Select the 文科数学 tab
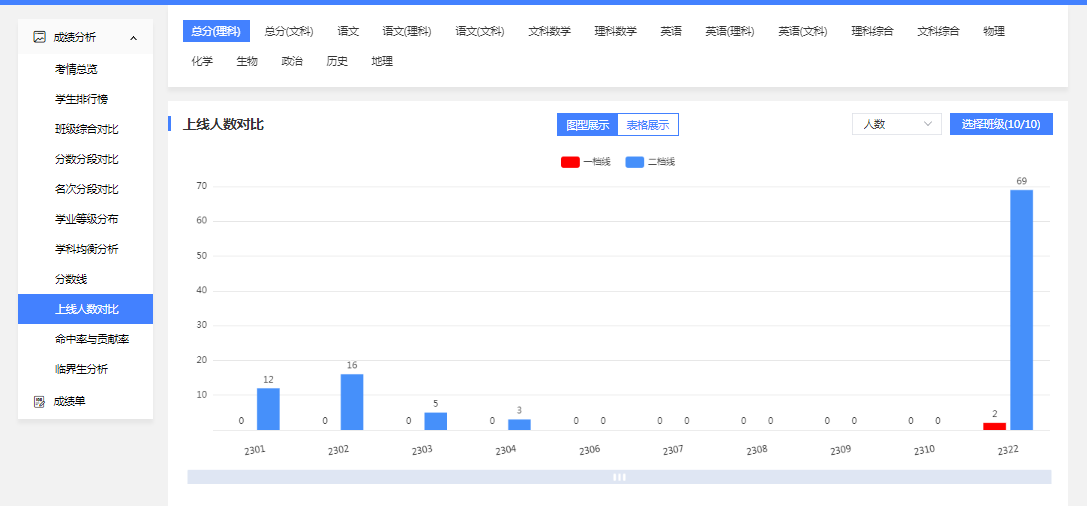This screenshot has height=506, width=1087. coord(549,31)
